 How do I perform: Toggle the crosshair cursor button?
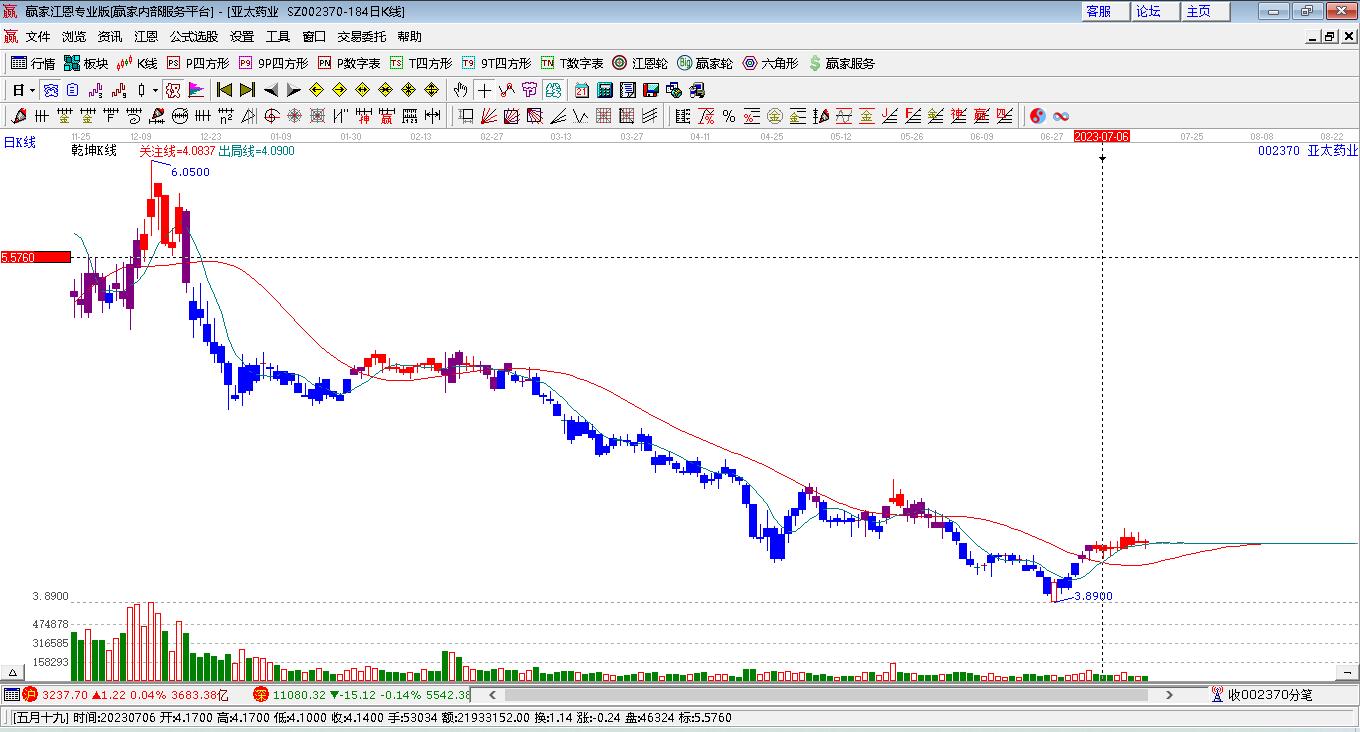coord(484,90)
